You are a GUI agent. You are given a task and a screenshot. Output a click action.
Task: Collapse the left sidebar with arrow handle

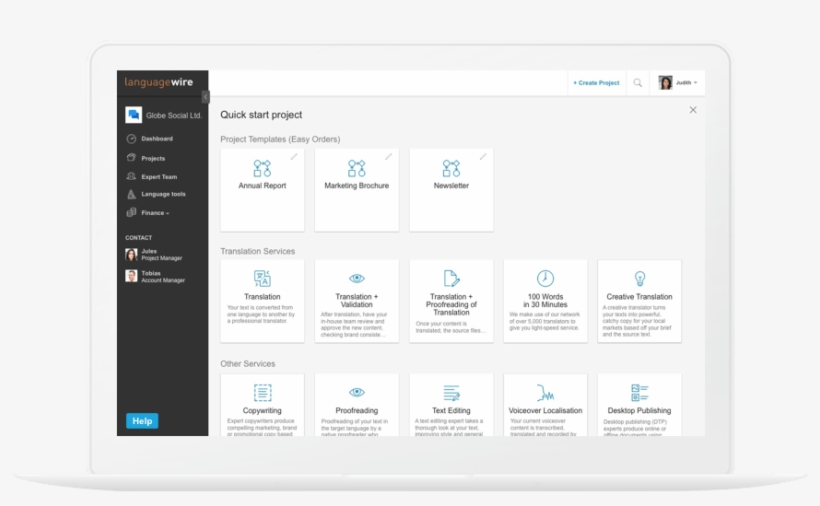tap(205, 97)
